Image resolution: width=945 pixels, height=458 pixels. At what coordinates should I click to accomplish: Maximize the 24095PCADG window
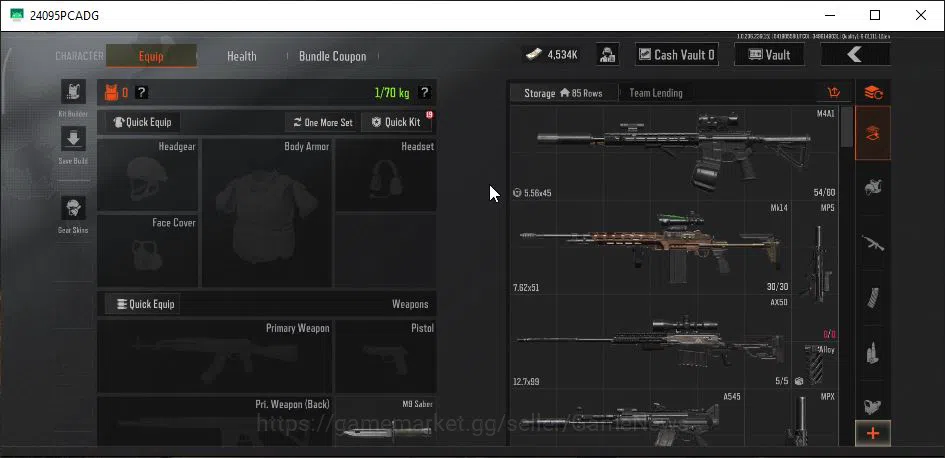point(875,15)
